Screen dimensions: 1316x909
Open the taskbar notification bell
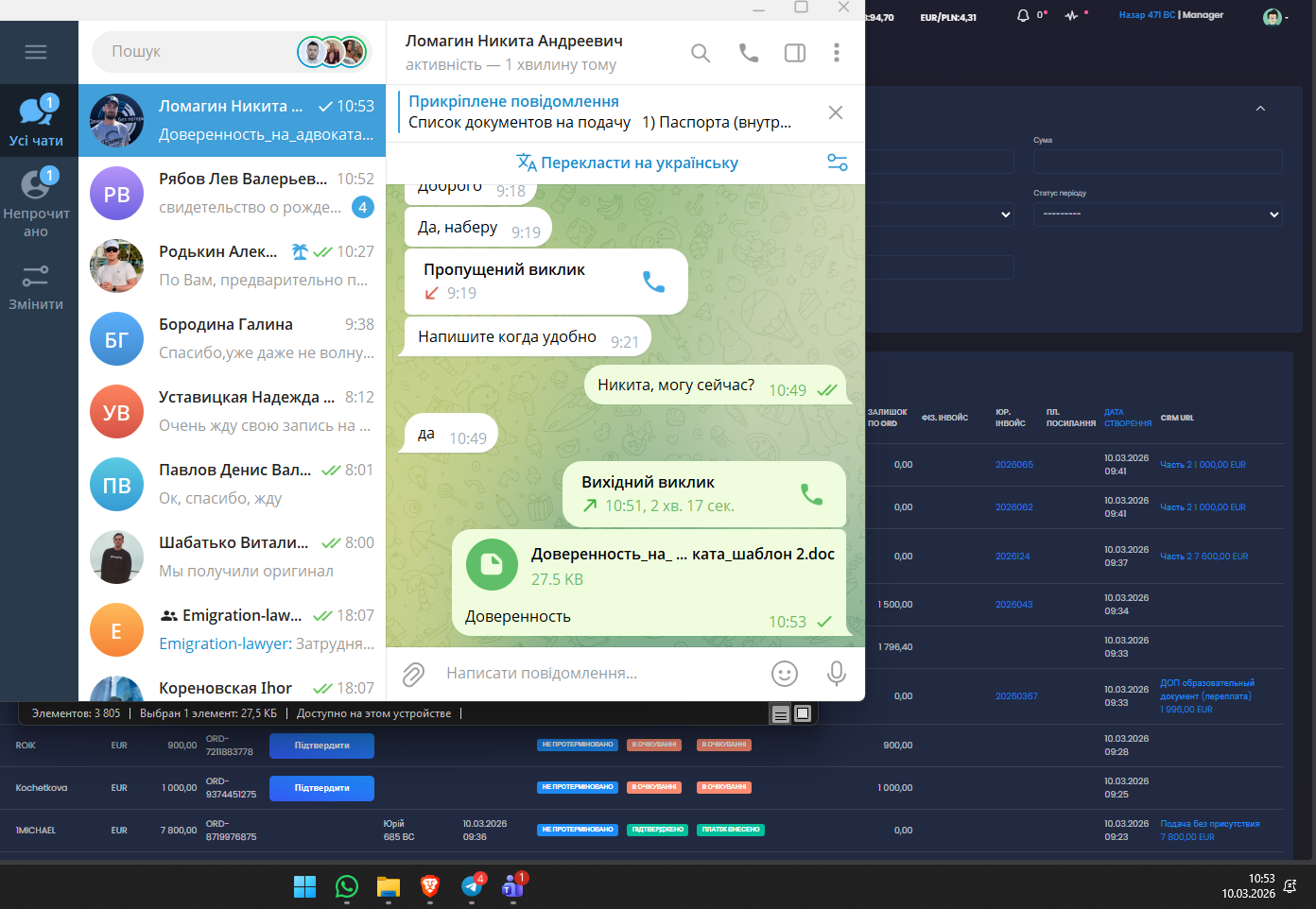(x=1290, y=886)
